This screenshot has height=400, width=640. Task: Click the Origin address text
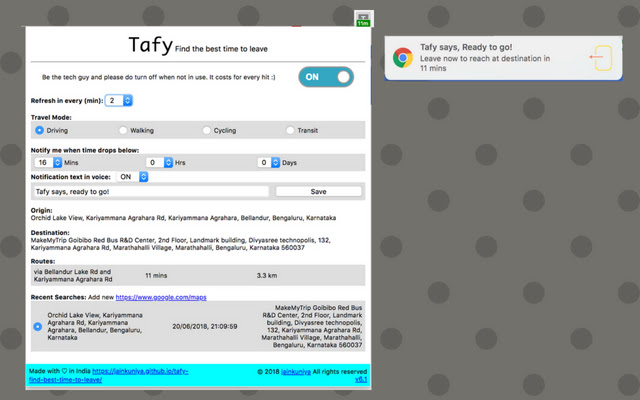tap(183, 218)
